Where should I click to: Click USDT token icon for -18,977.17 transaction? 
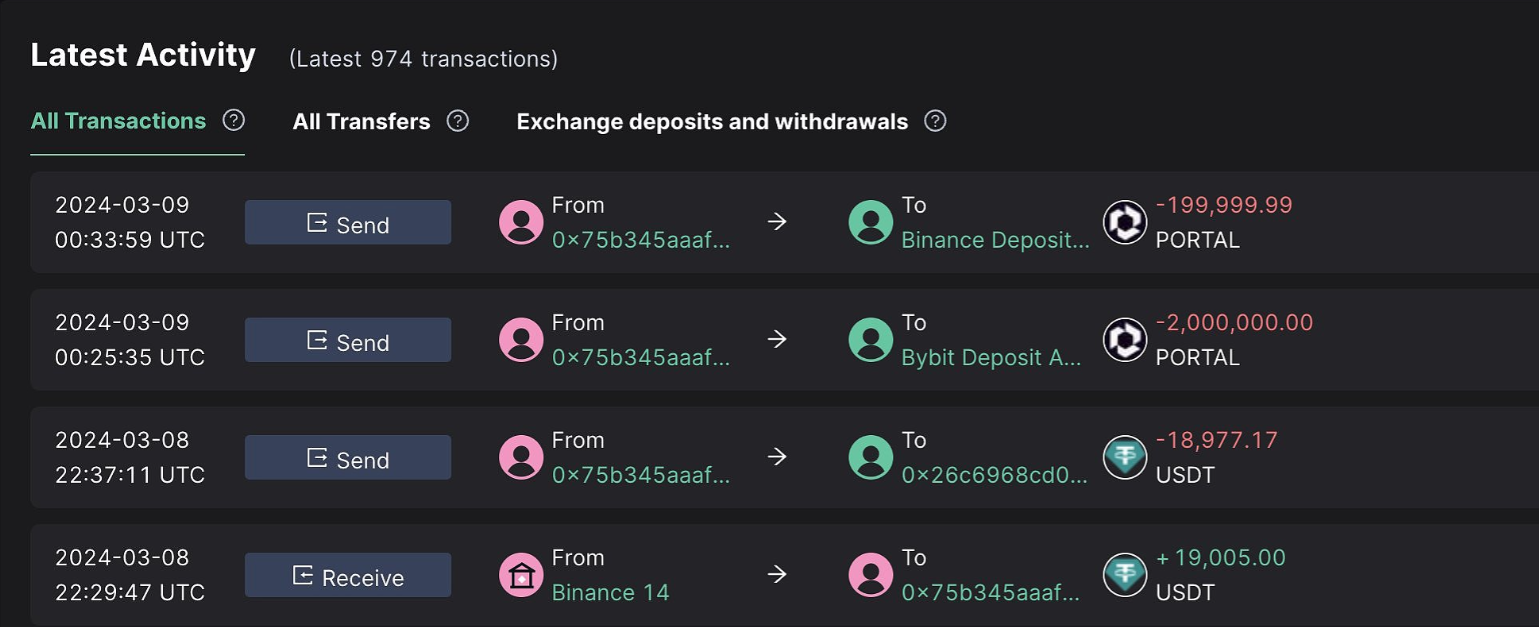tap(1124, 457)
